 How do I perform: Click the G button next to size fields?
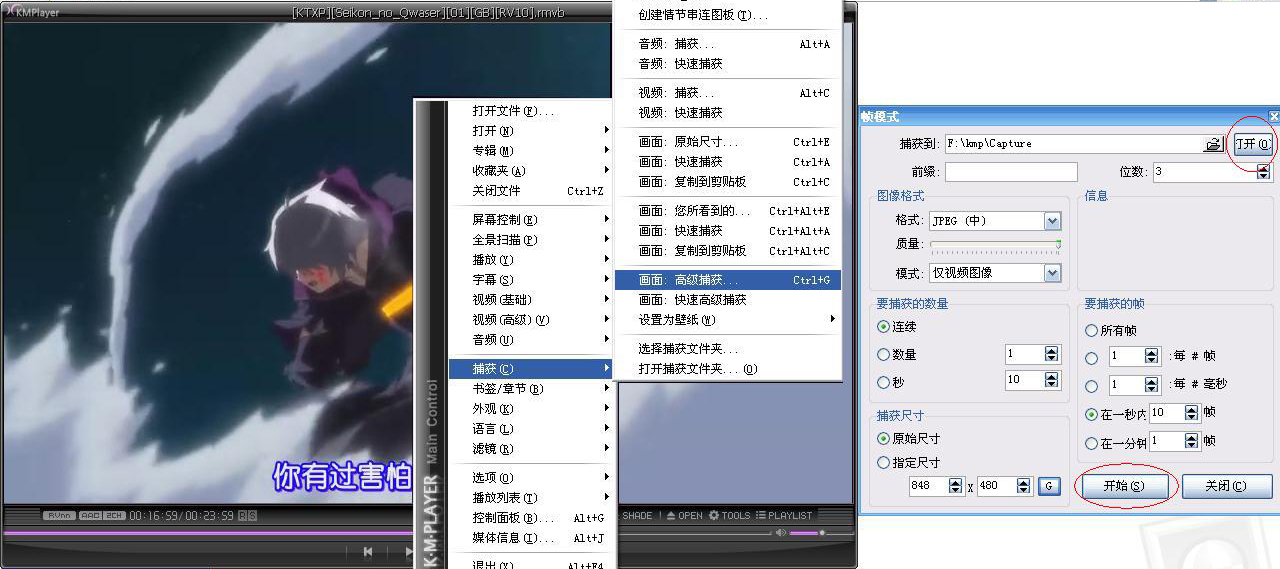[x=1049, y=486]
